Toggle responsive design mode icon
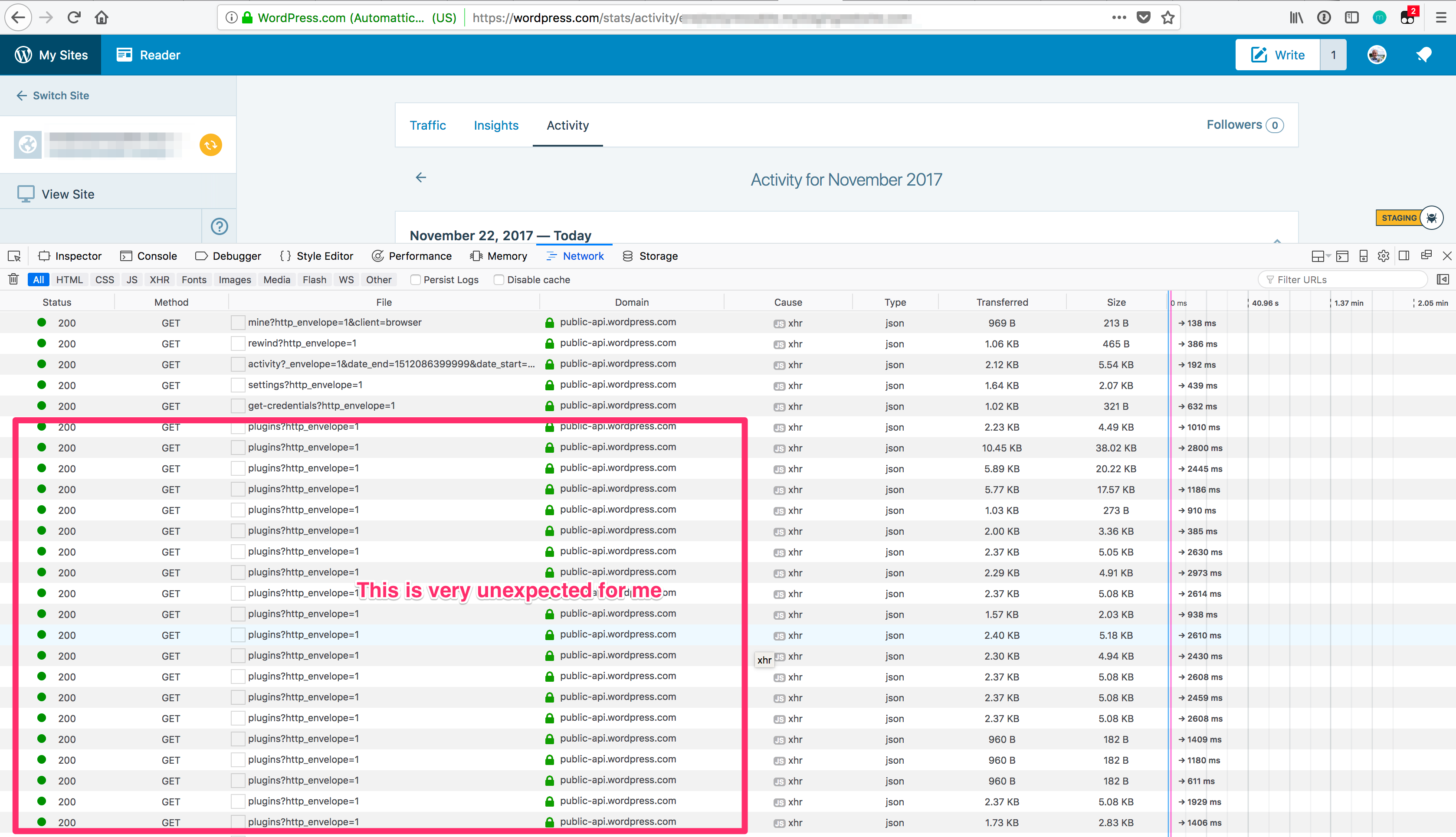This screenshot has width=1456, height=837. tap(1363, 256)
